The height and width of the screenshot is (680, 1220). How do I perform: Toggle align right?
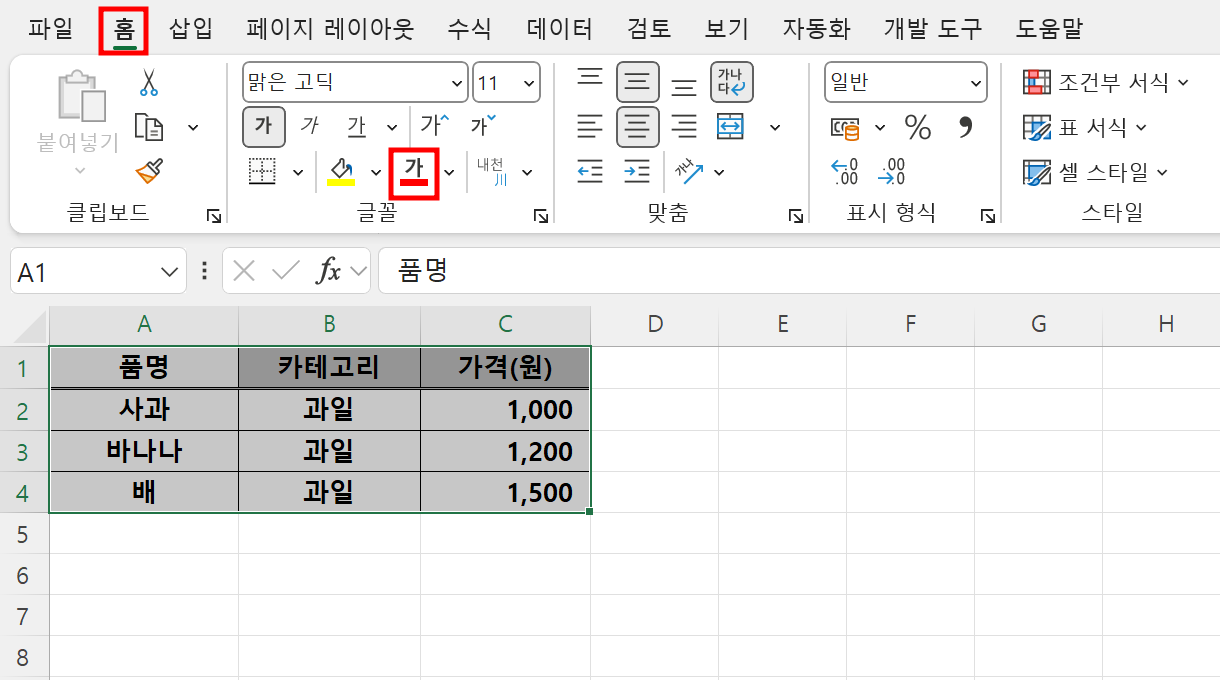[x=684, y=127]
